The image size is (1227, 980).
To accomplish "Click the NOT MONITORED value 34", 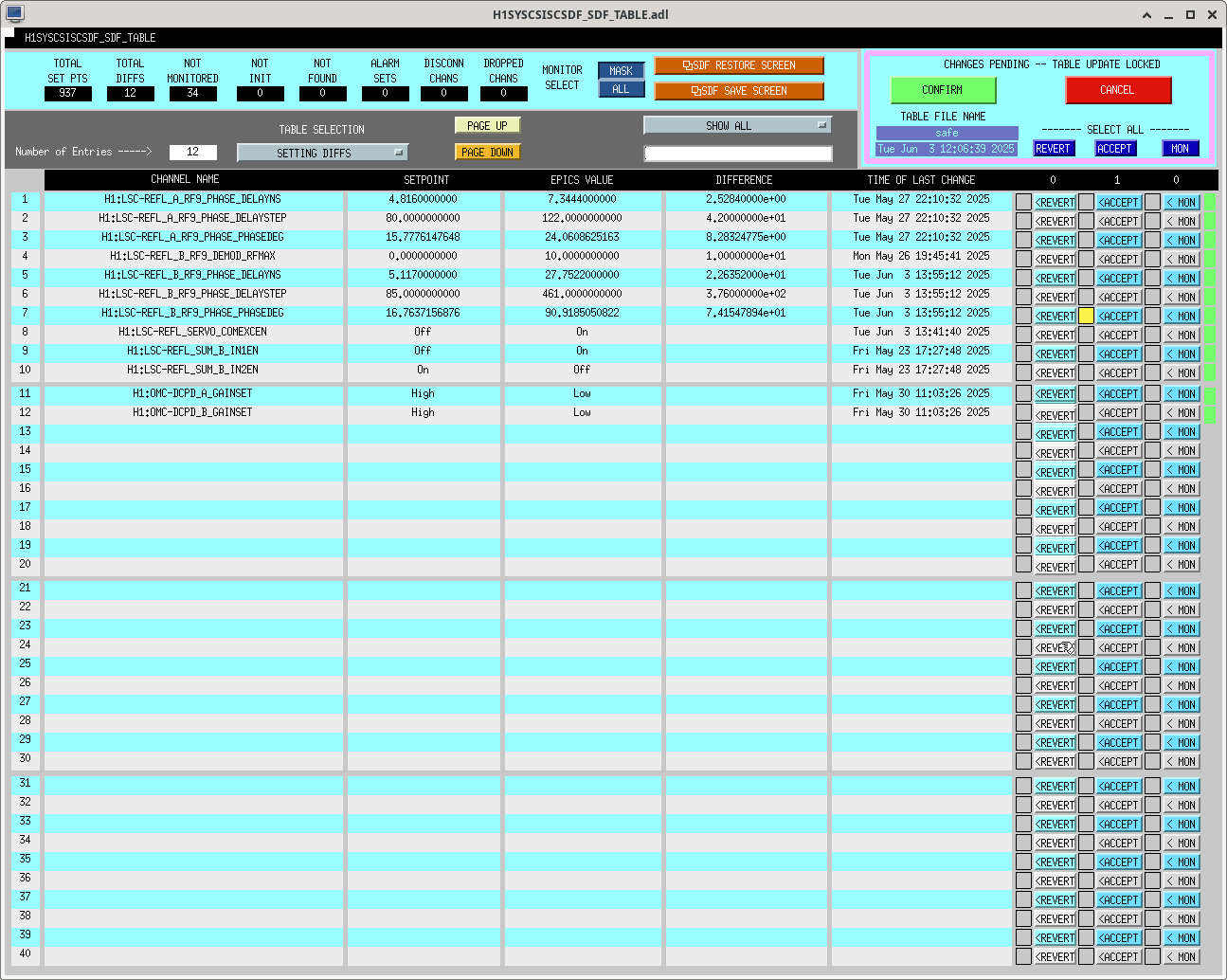I will pyautogui.click(x=192, y=93).
